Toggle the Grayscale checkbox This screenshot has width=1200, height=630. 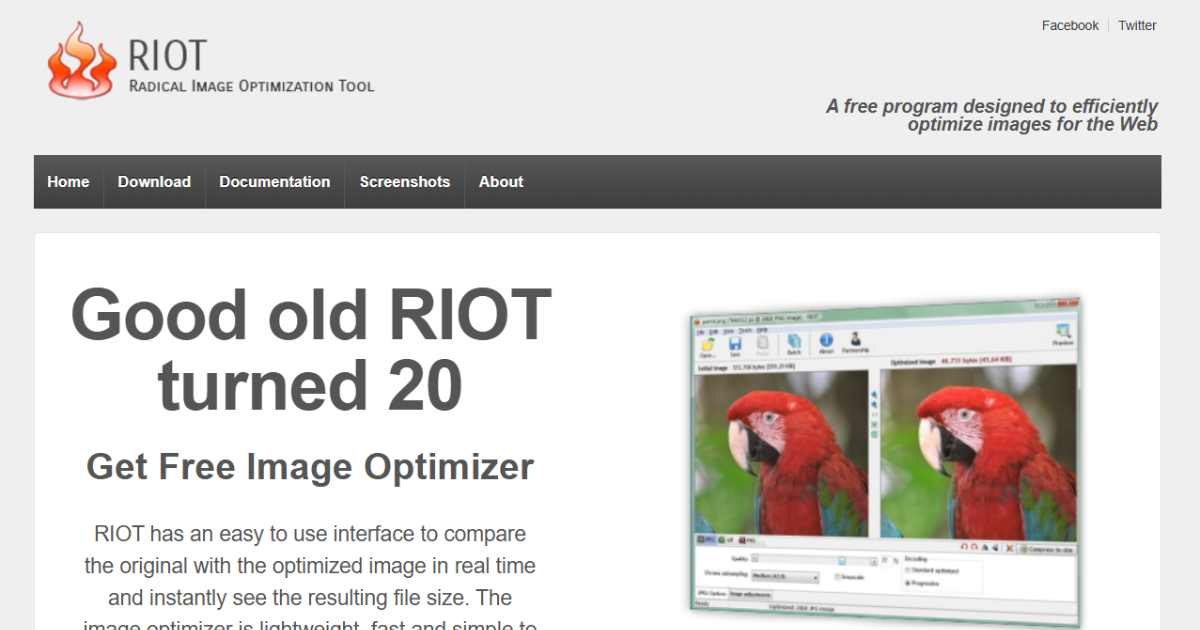(x=838, y=578)
